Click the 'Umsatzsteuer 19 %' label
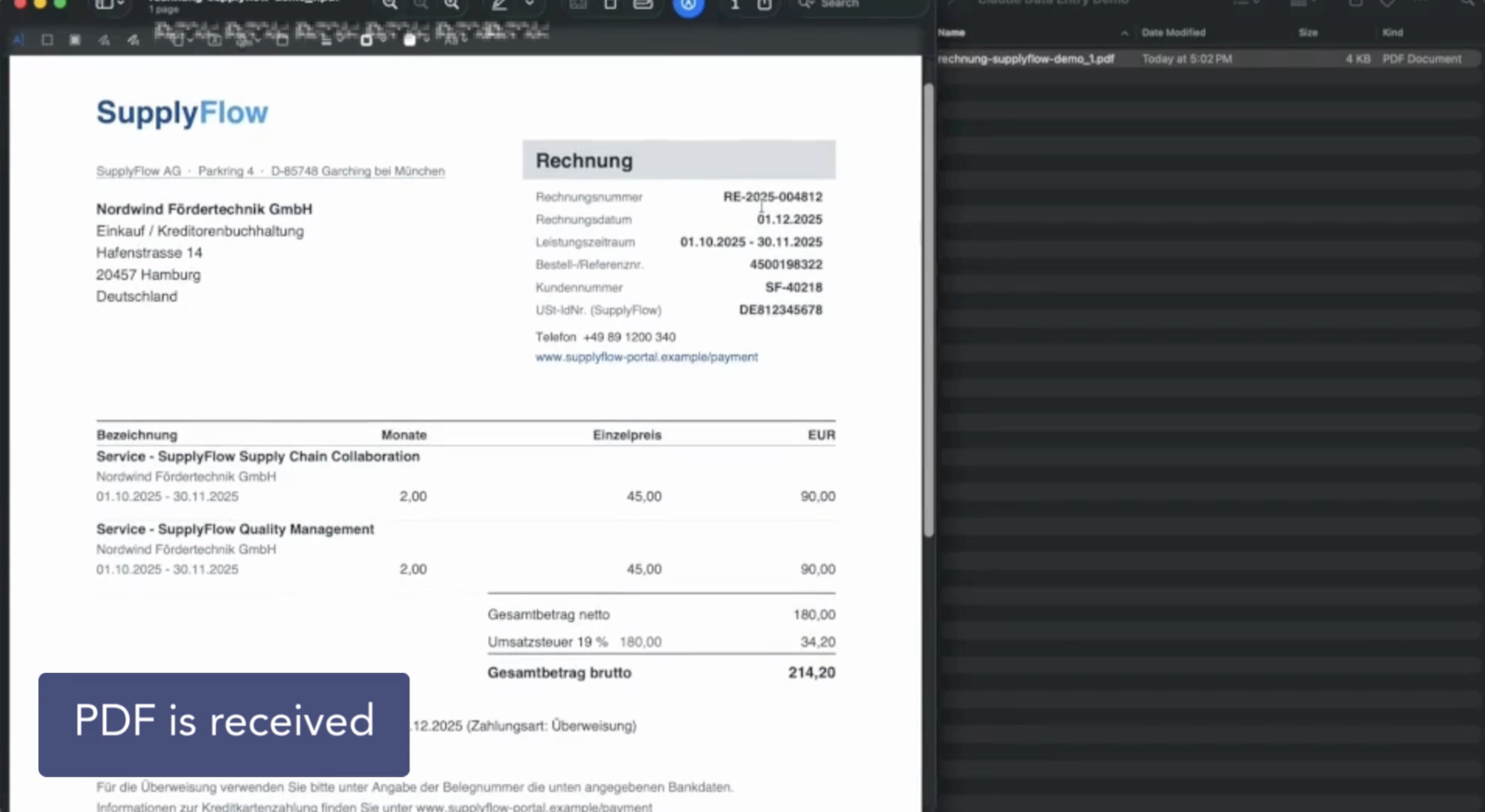 click(x=547, y=642)
